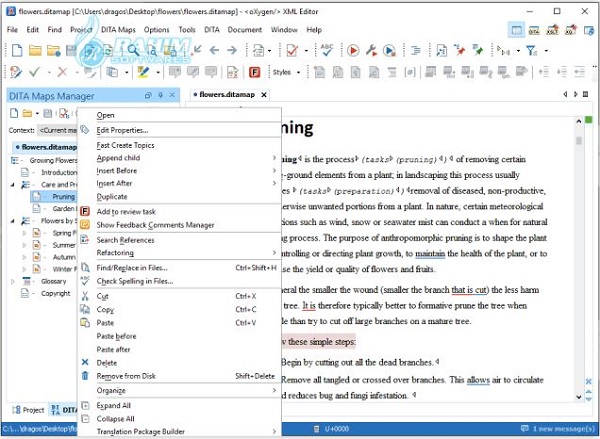Screen dimensions: 600x439
Task: Click the pin/unpin icon on DITA Maps Manager panel
Action: (161, 95)
